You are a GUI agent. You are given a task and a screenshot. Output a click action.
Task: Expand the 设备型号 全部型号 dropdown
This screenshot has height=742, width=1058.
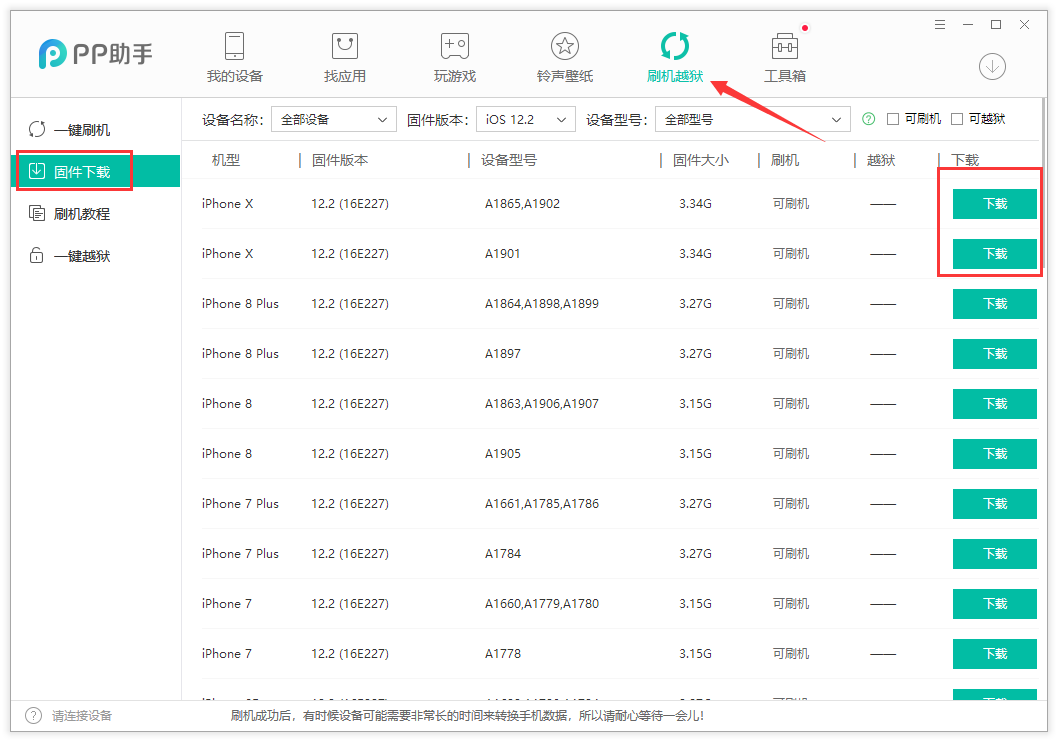point(752,119)
